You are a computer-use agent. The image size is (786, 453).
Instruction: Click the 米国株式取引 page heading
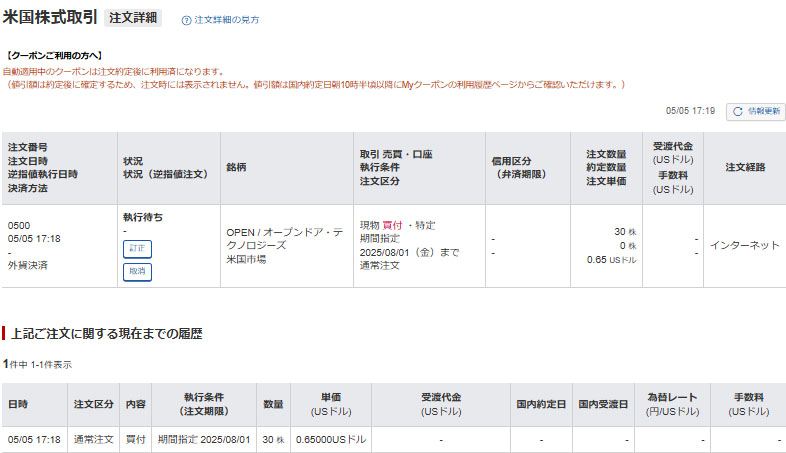tap(51, 18)
